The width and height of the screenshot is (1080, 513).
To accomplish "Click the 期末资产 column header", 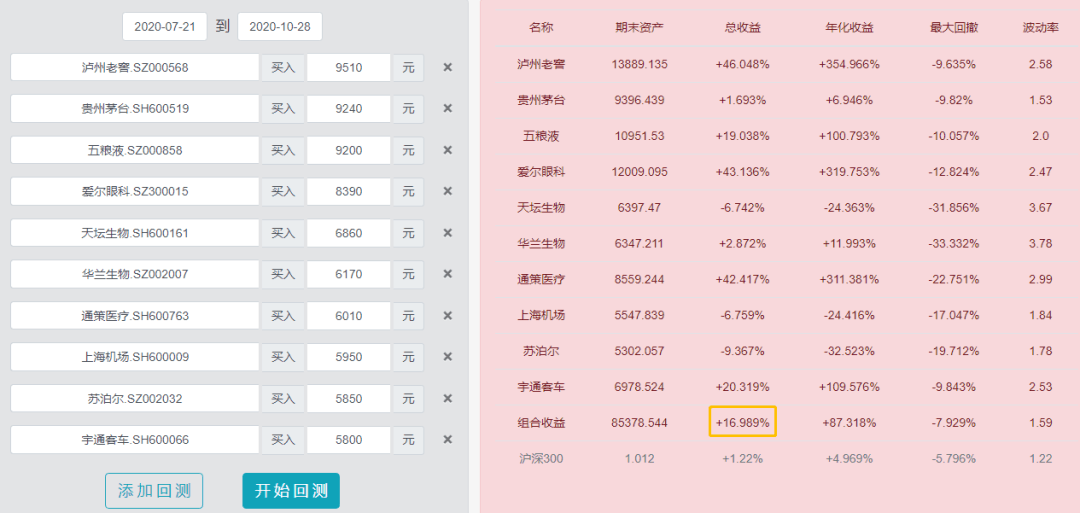I will tap(639, 28).
